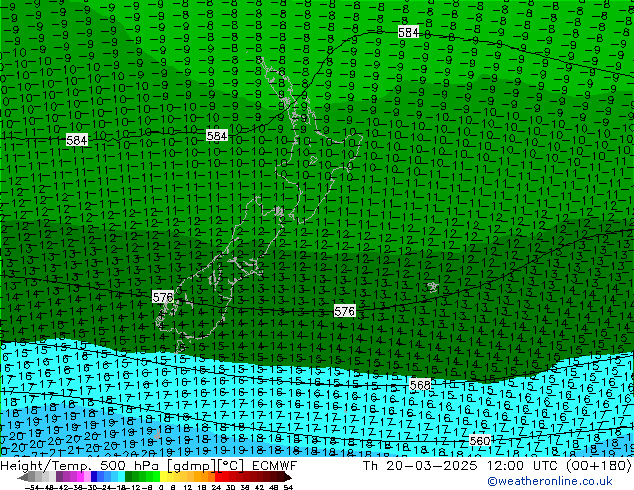Open the weatheronline.co.uk copyright link

point(566,481)
